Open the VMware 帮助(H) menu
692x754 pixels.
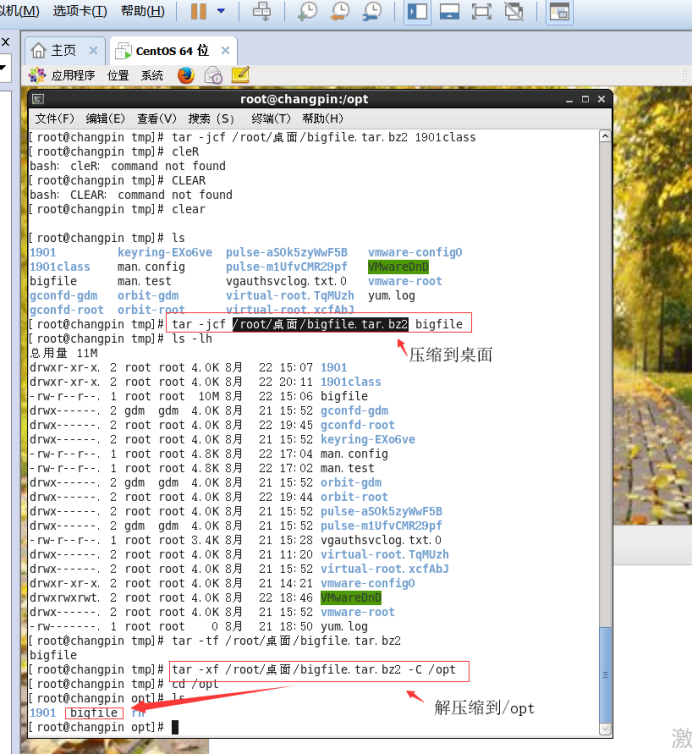point(142,11)
